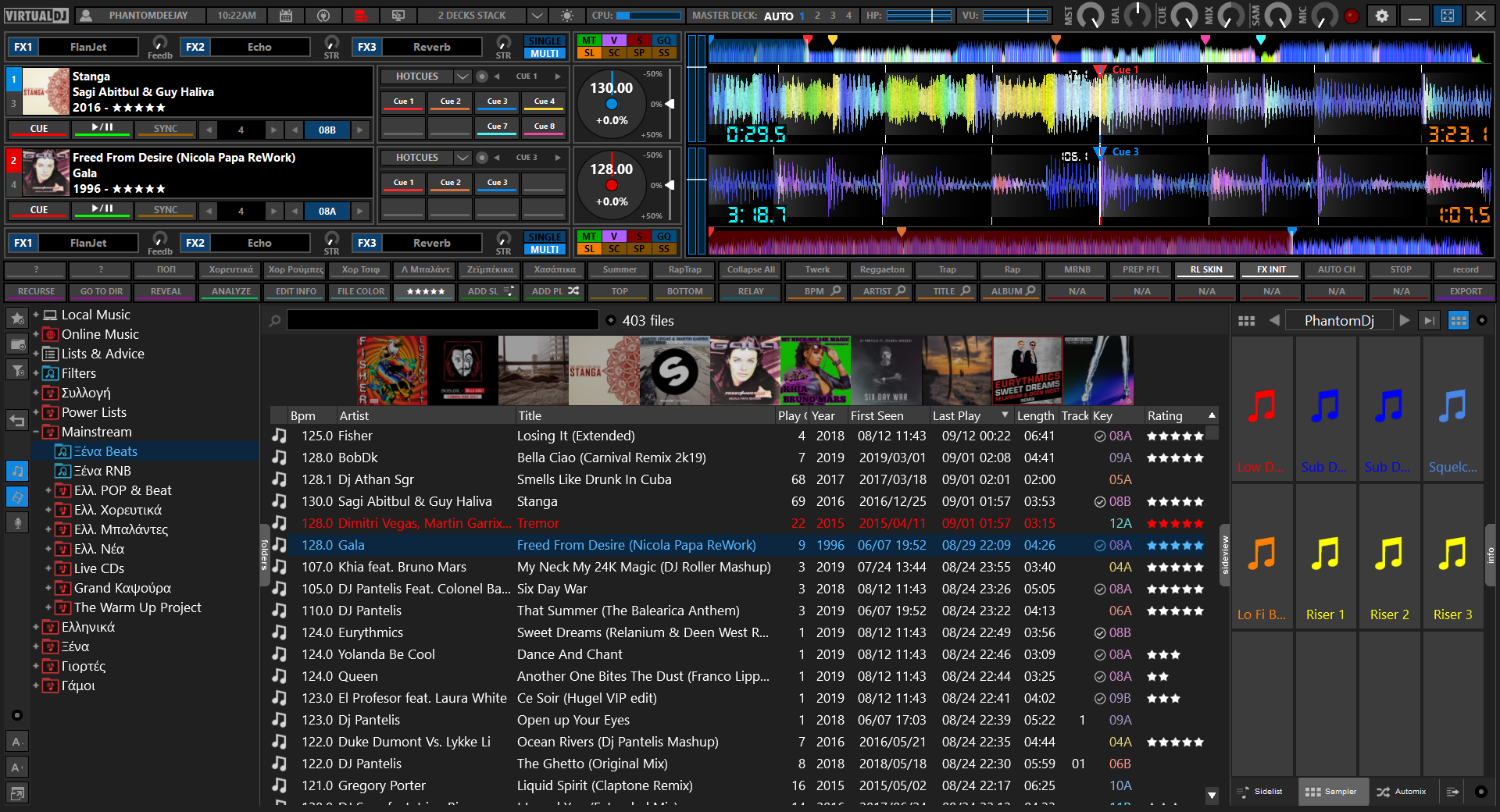The width and height of the screenshot is (1500, 812).
Task: Click the Reggaeton shortcut button
Action: pos(882,270)
